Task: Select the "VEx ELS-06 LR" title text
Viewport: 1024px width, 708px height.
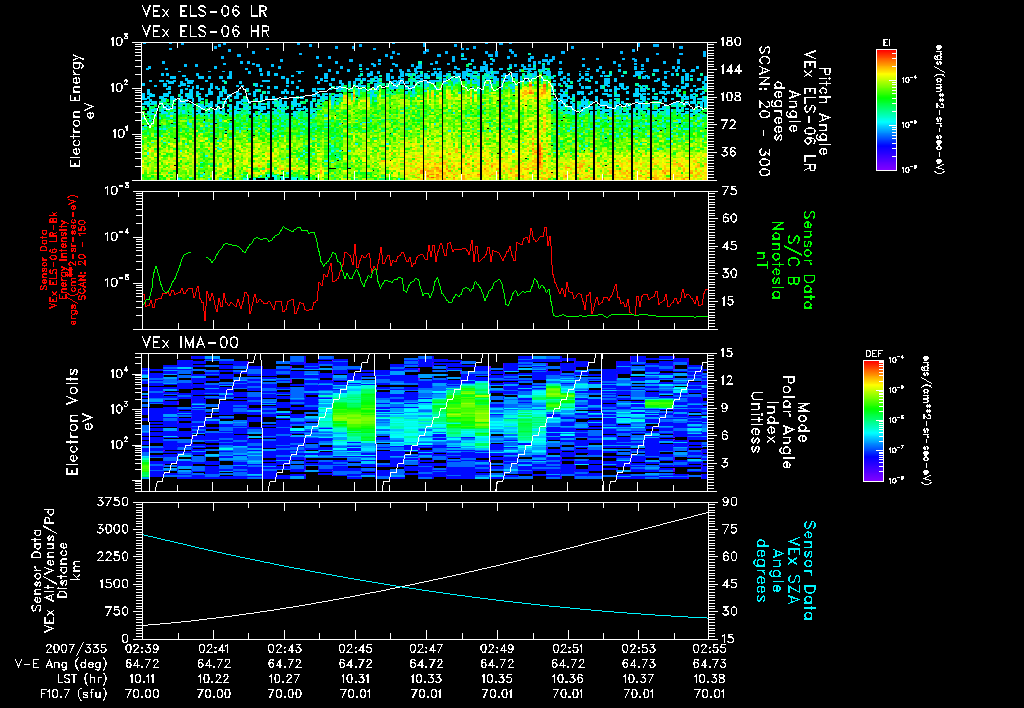Action: pyautogui.click(x=204, y=12)
